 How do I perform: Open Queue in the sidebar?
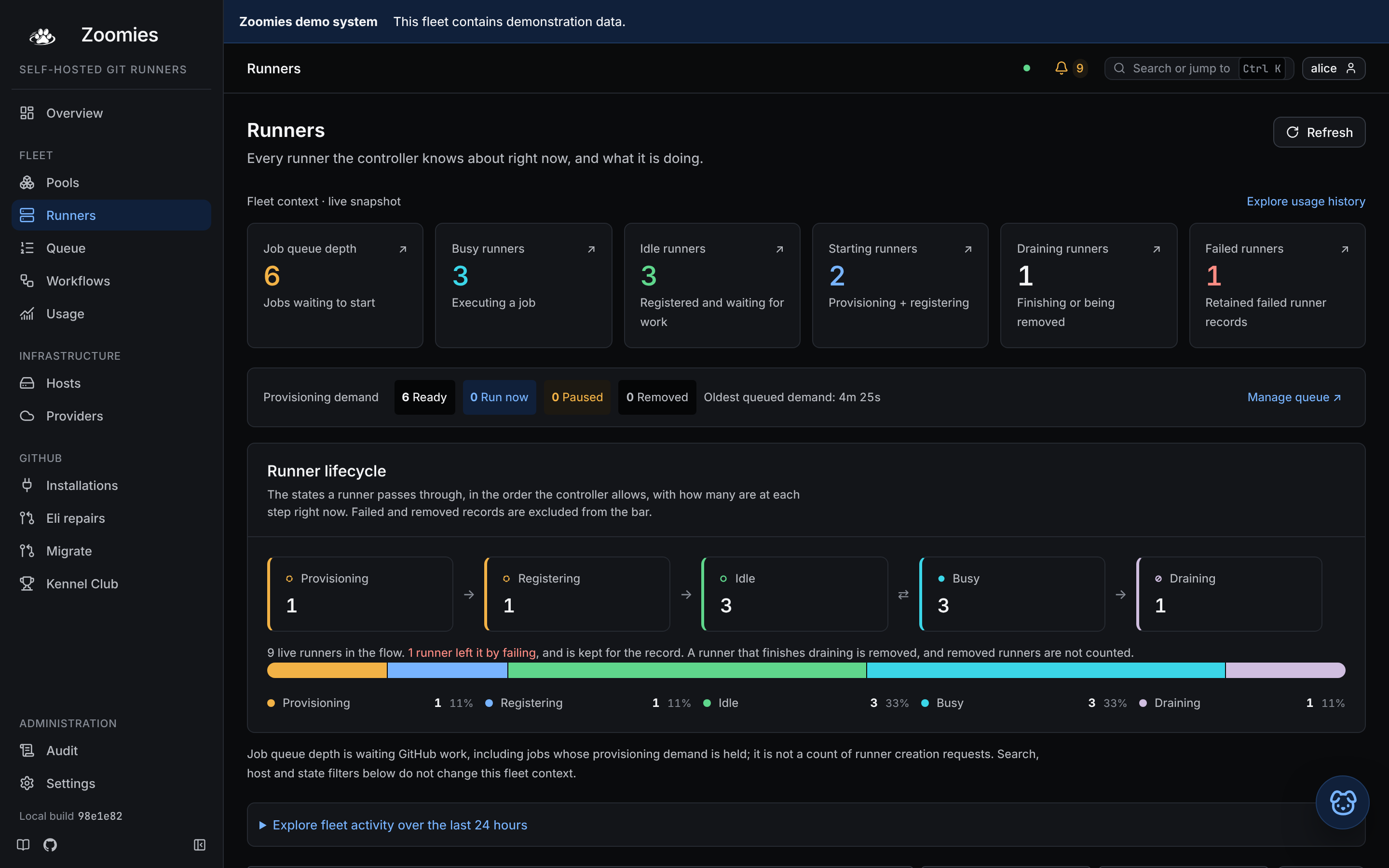111,248
